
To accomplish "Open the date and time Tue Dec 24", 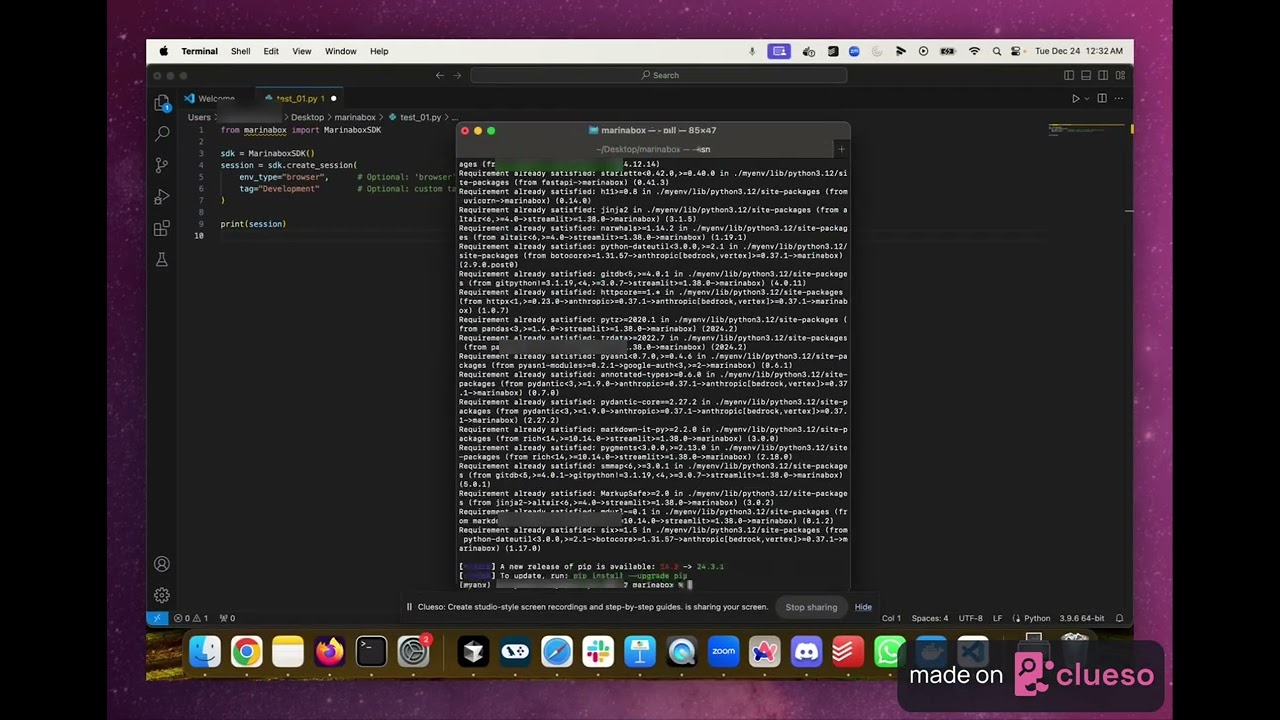I will point(1079,51).
